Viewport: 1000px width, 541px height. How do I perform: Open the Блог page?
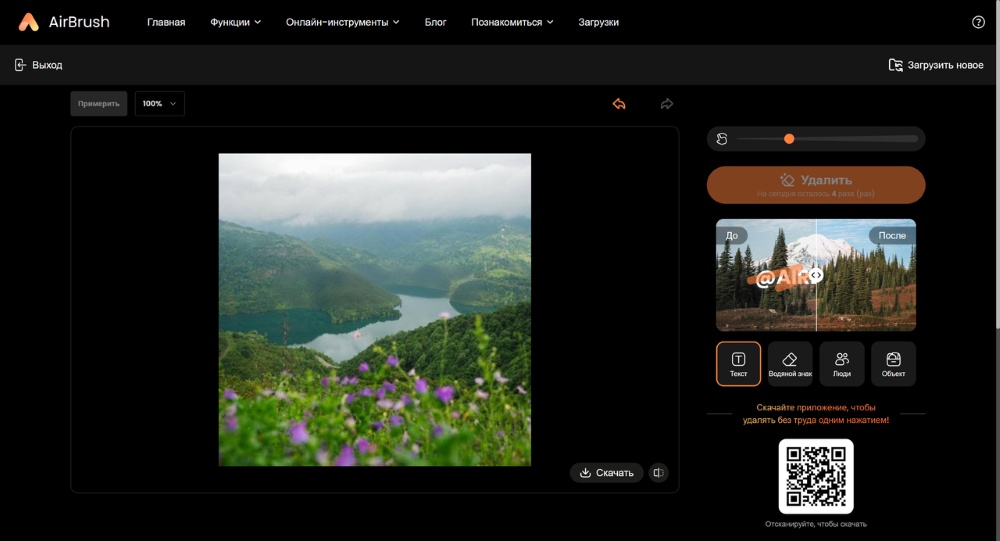(x=436, y=22)
